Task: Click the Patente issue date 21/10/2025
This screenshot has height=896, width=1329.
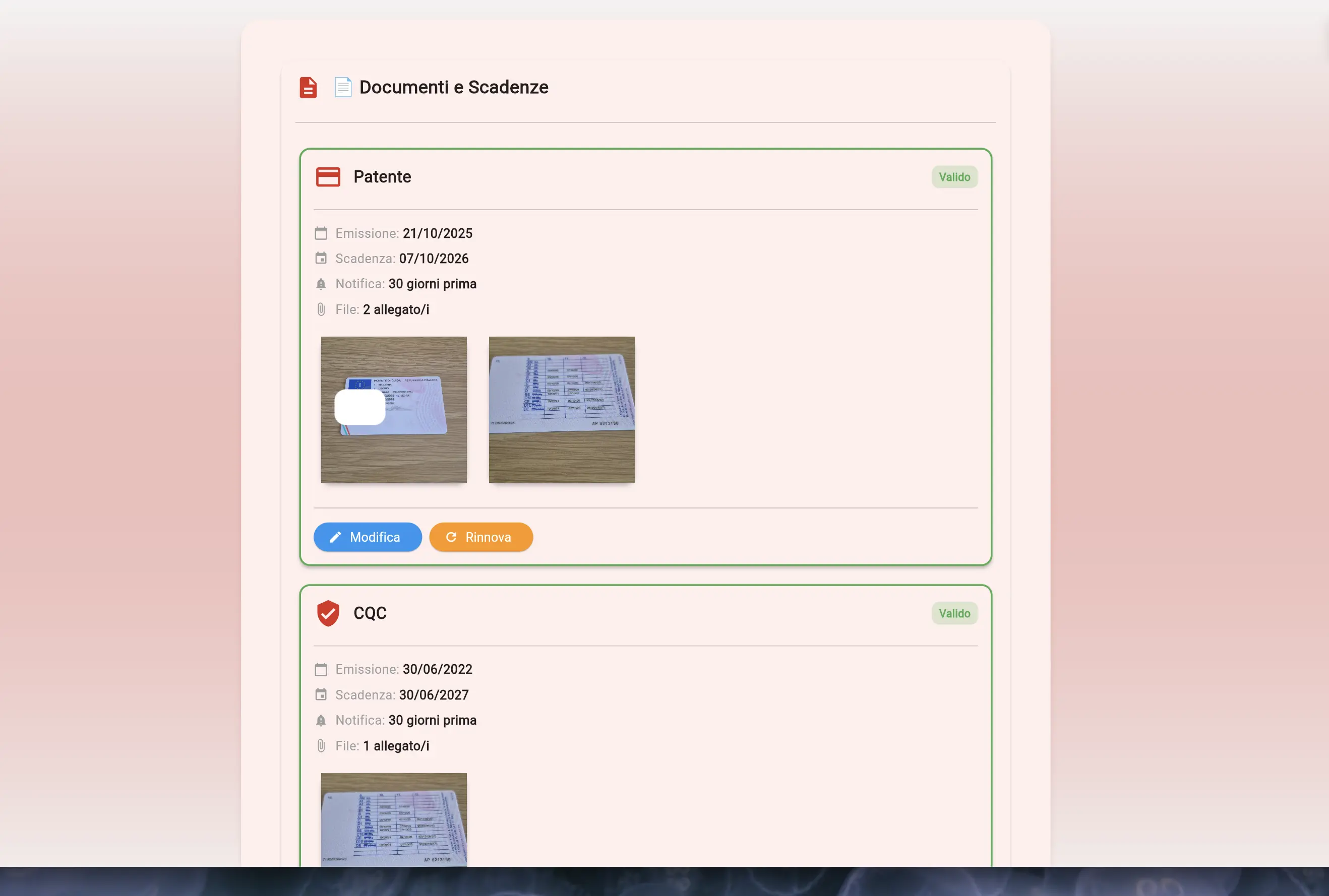Action: [437, 233]
